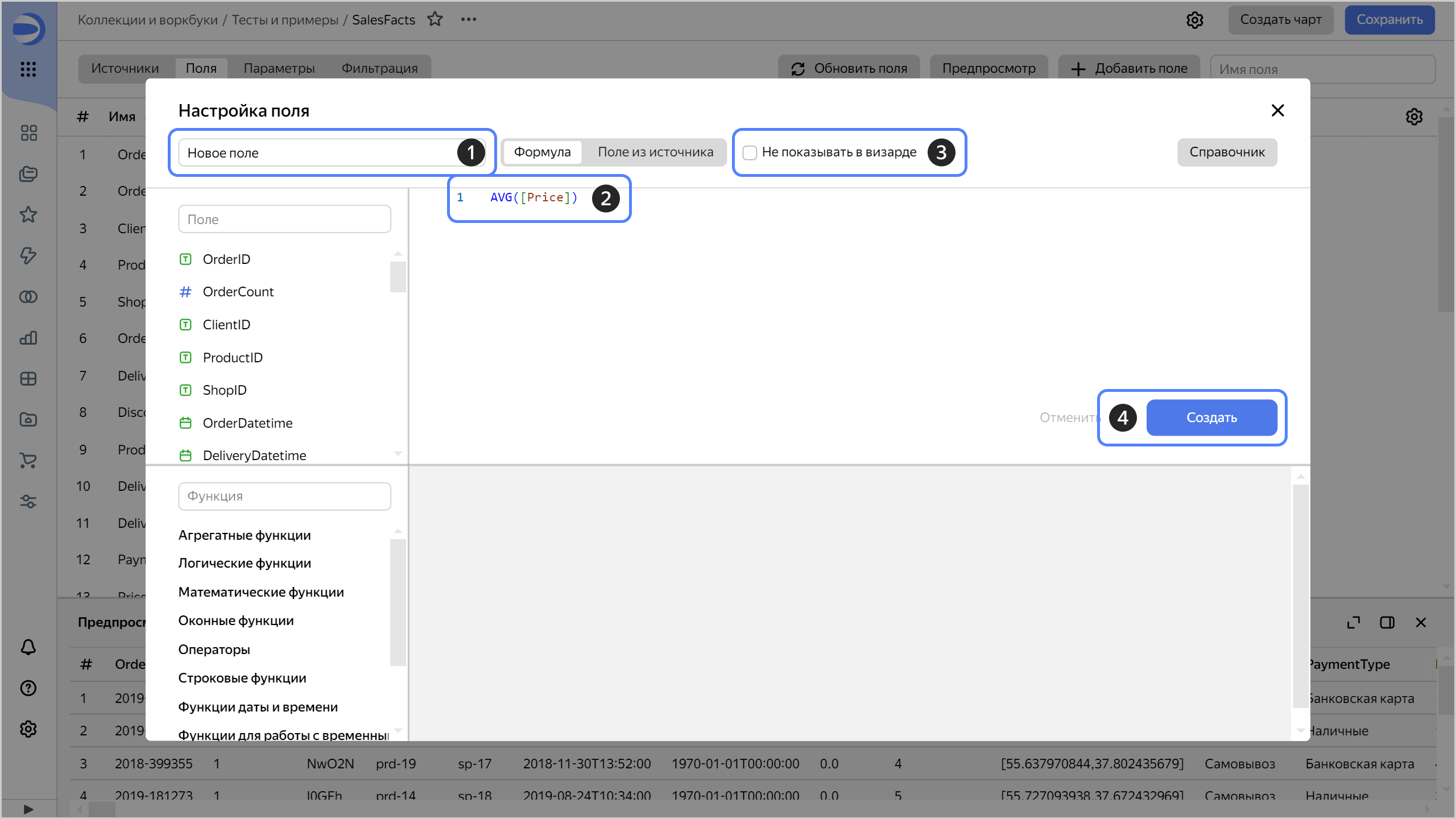Open the '...' menu next to SalesFacts
Viewport: 1456px width, 819px height.
(469, 19)
